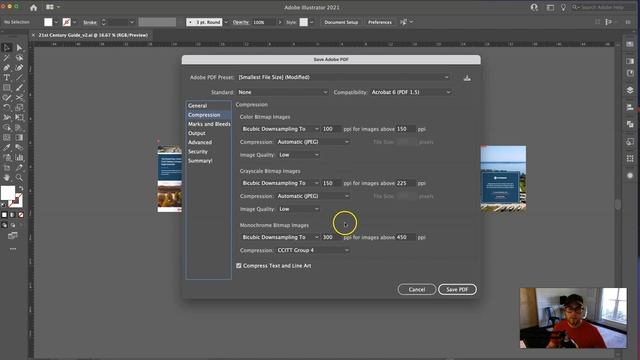Select the Magic Wand tool
Viewport: 640px width, 360px height.
pos(7,58)
